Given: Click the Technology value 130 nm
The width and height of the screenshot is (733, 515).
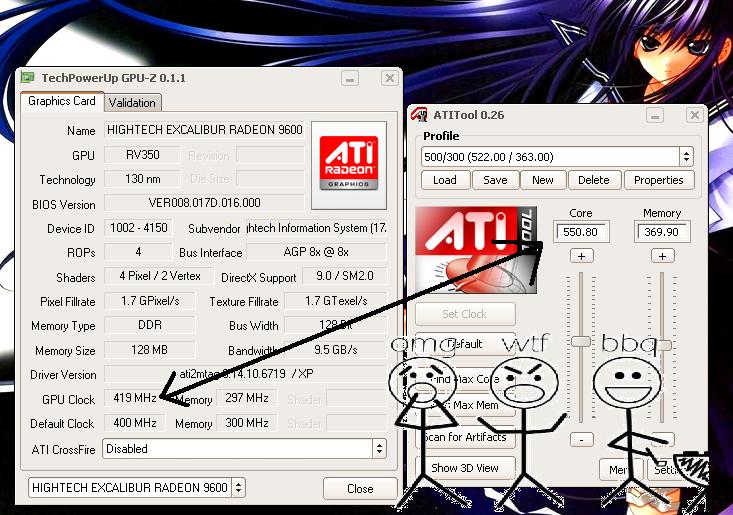Looking at the screenshot, I should tap(142, 179).
